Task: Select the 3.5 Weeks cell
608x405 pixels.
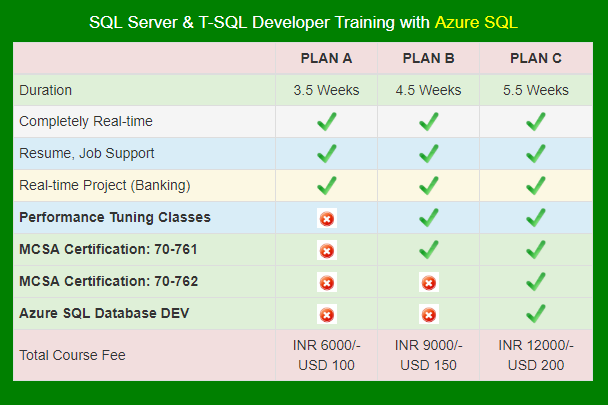Action: pos(326,90)
